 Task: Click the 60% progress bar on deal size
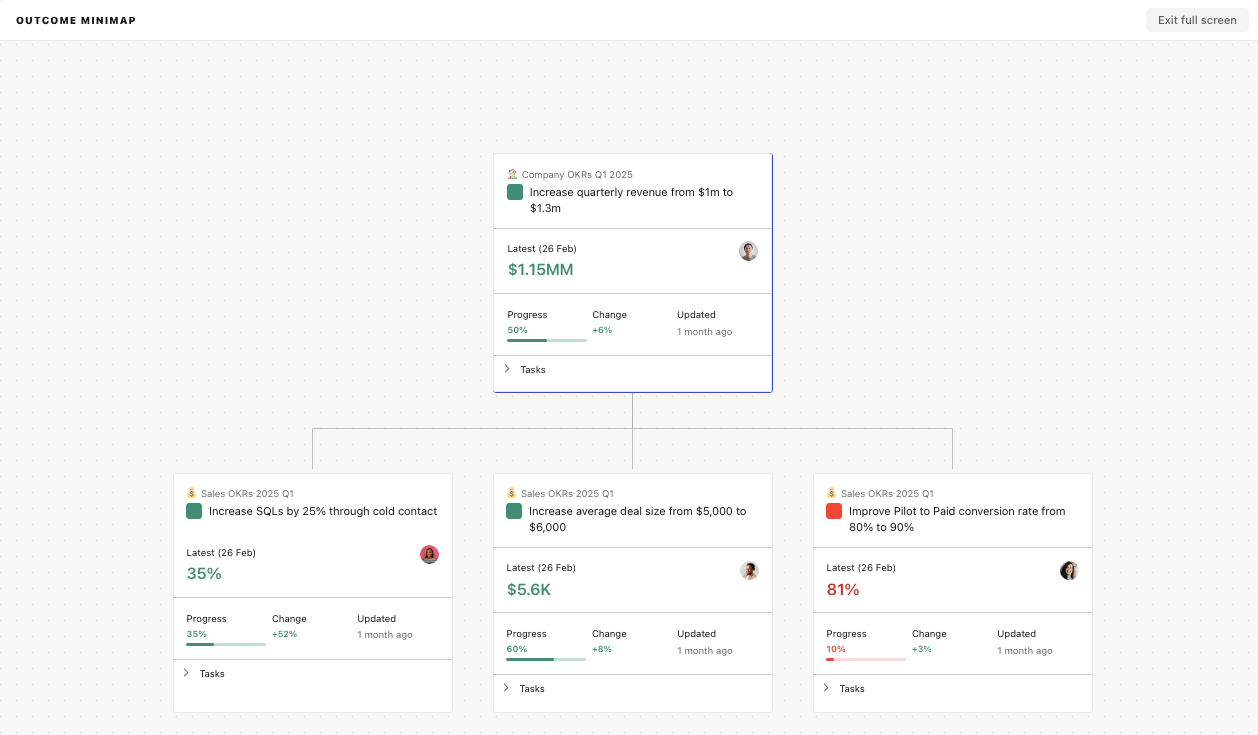pos(545,659)
